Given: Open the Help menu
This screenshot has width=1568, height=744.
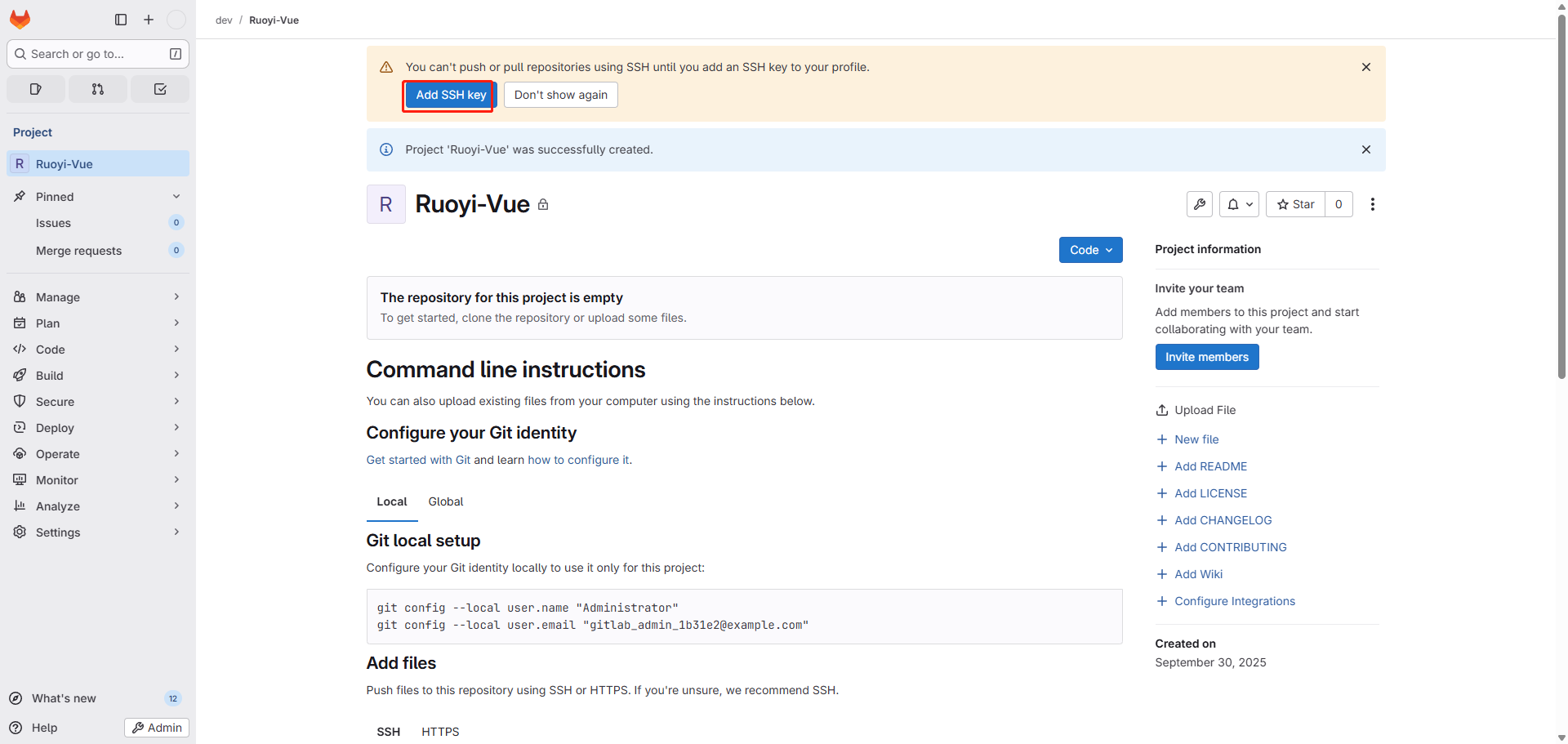Looking at the screenshot, I should 34,728.
